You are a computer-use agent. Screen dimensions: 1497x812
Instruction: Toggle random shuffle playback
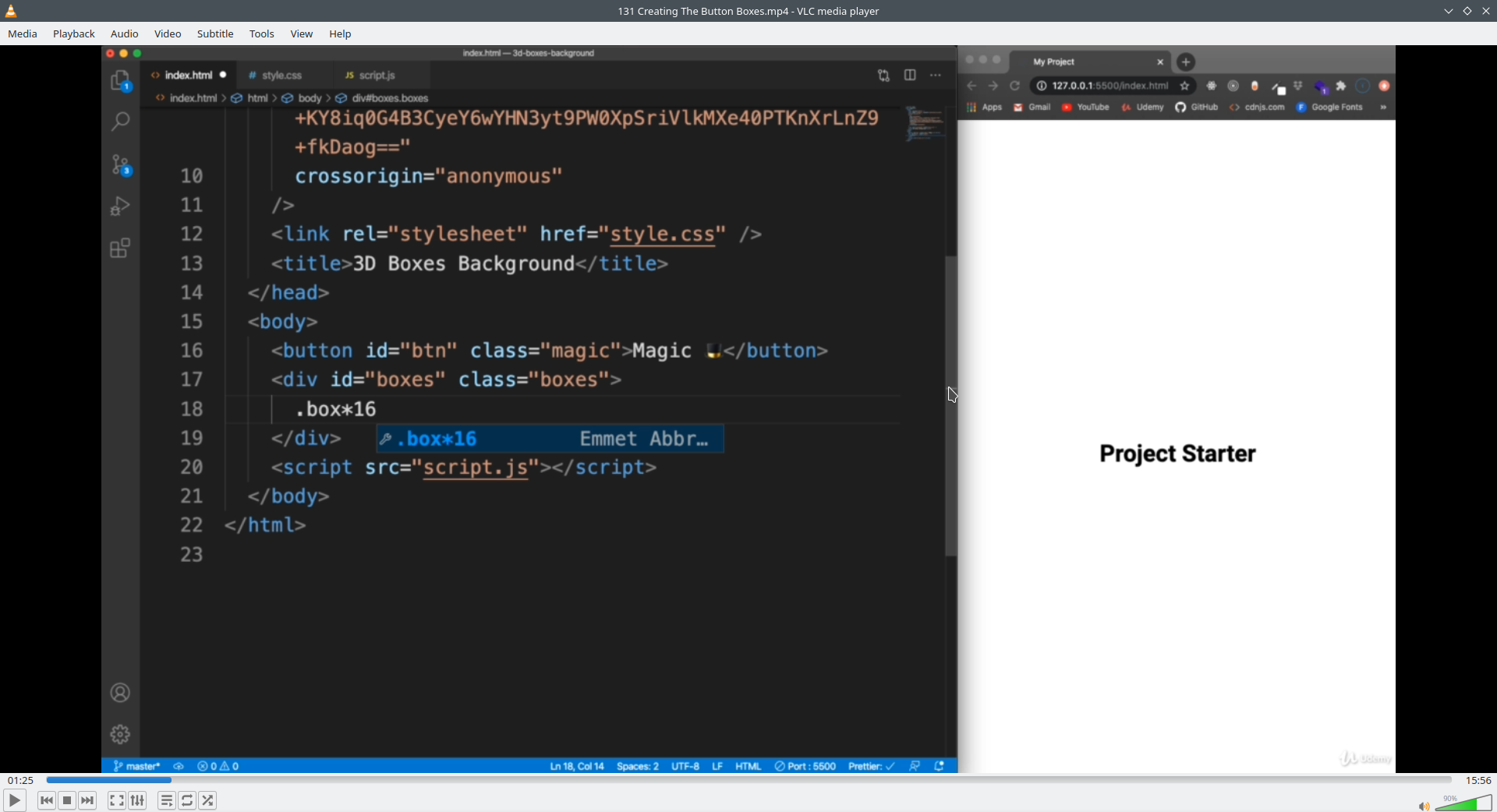point(208,800)
